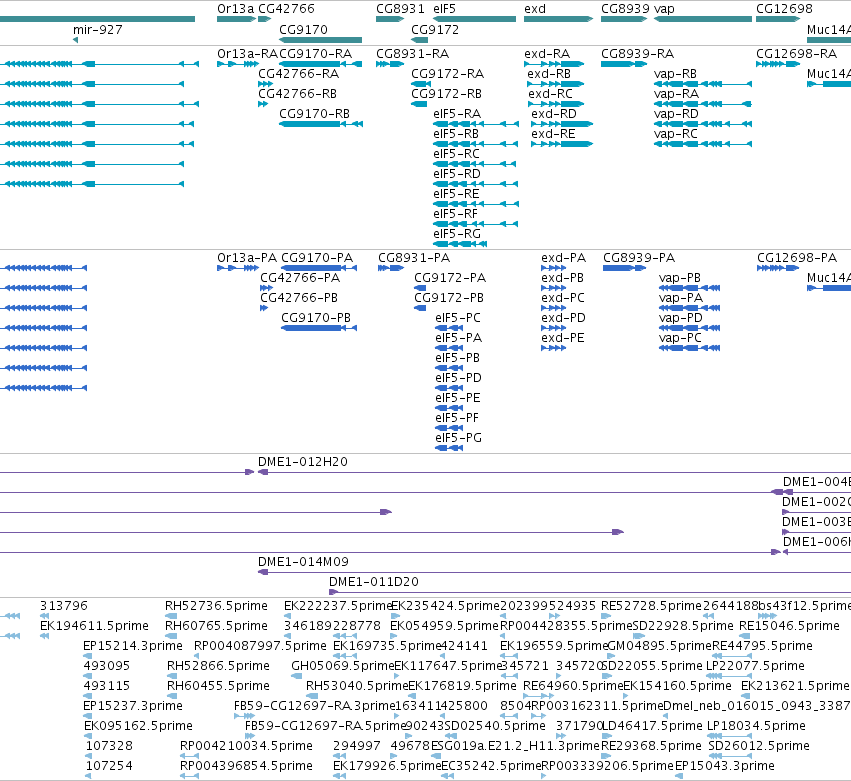Select transcript CG9170-RB label
The image size is (851, 781).
point(314,114)
